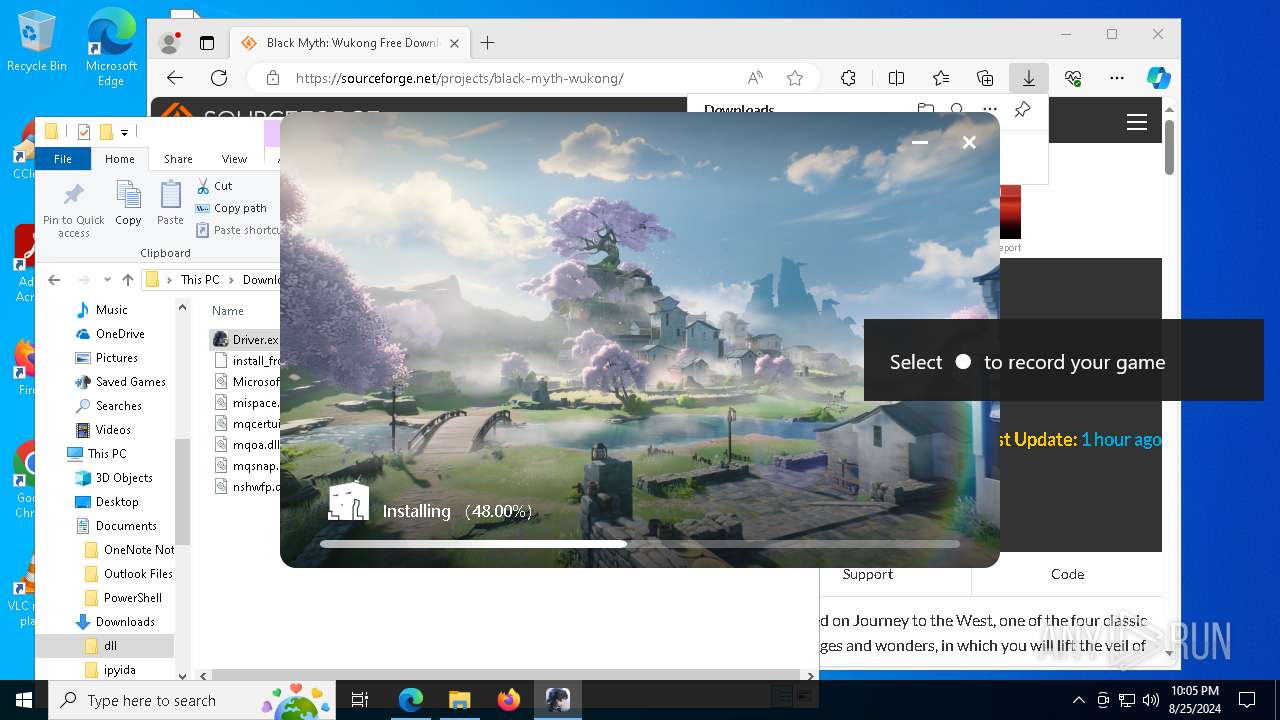Add this page to favorites
Viewport: 1280px width, 720px height.
pos(795,78)
